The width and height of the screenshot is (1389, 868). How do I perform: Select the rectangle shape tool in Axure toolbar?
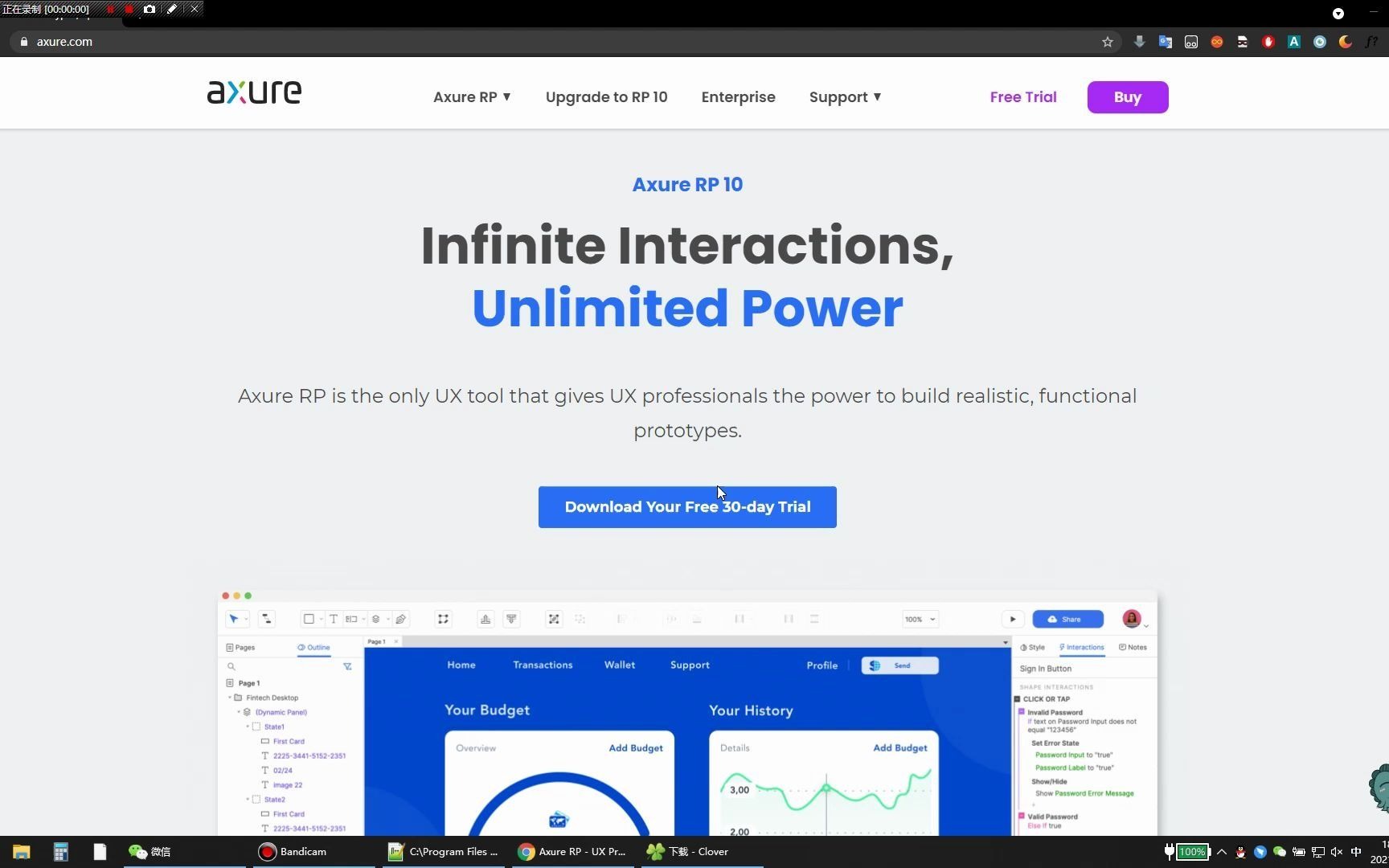309,619
